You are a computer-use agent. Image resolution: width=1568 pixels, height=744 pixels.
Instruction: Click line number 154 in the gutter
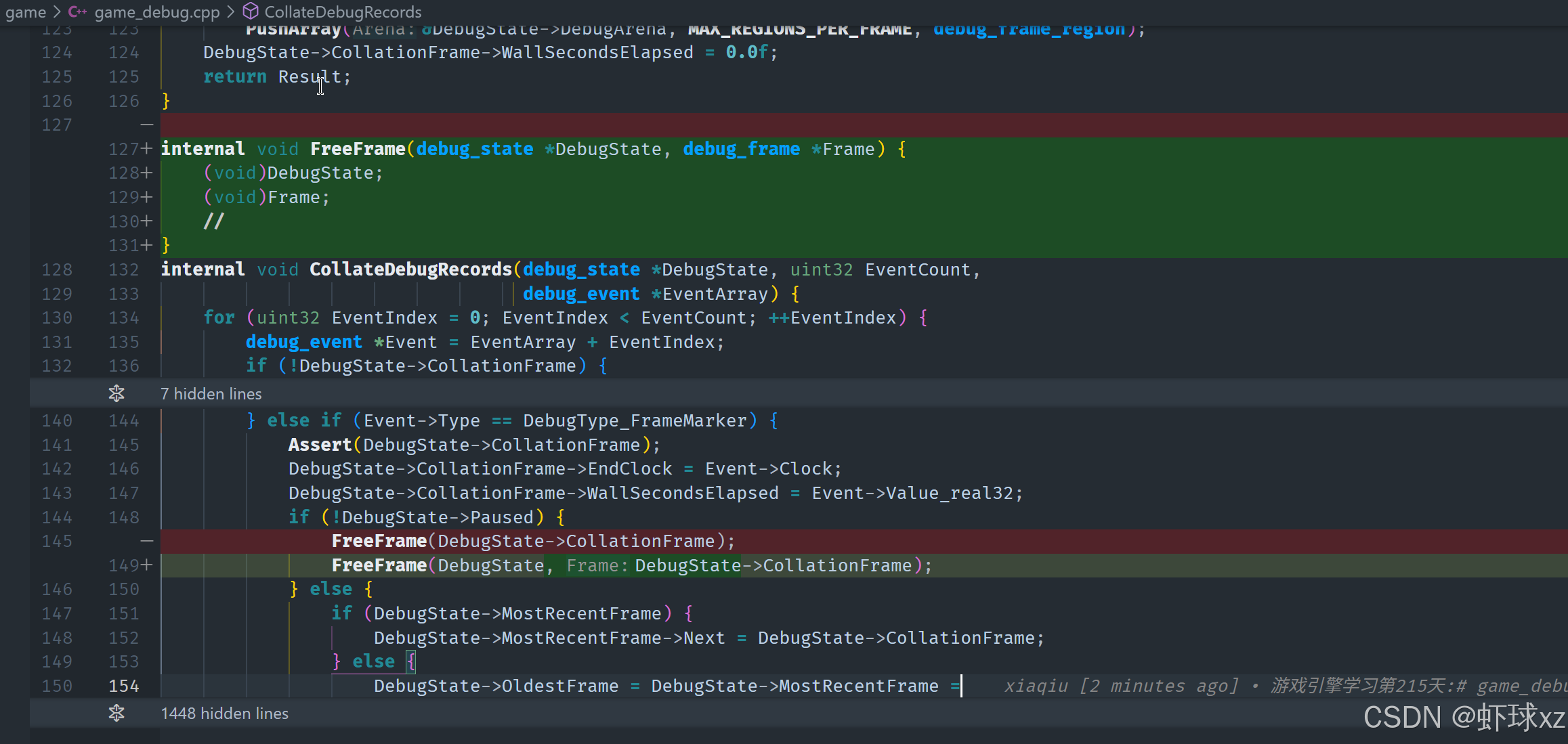124,686
